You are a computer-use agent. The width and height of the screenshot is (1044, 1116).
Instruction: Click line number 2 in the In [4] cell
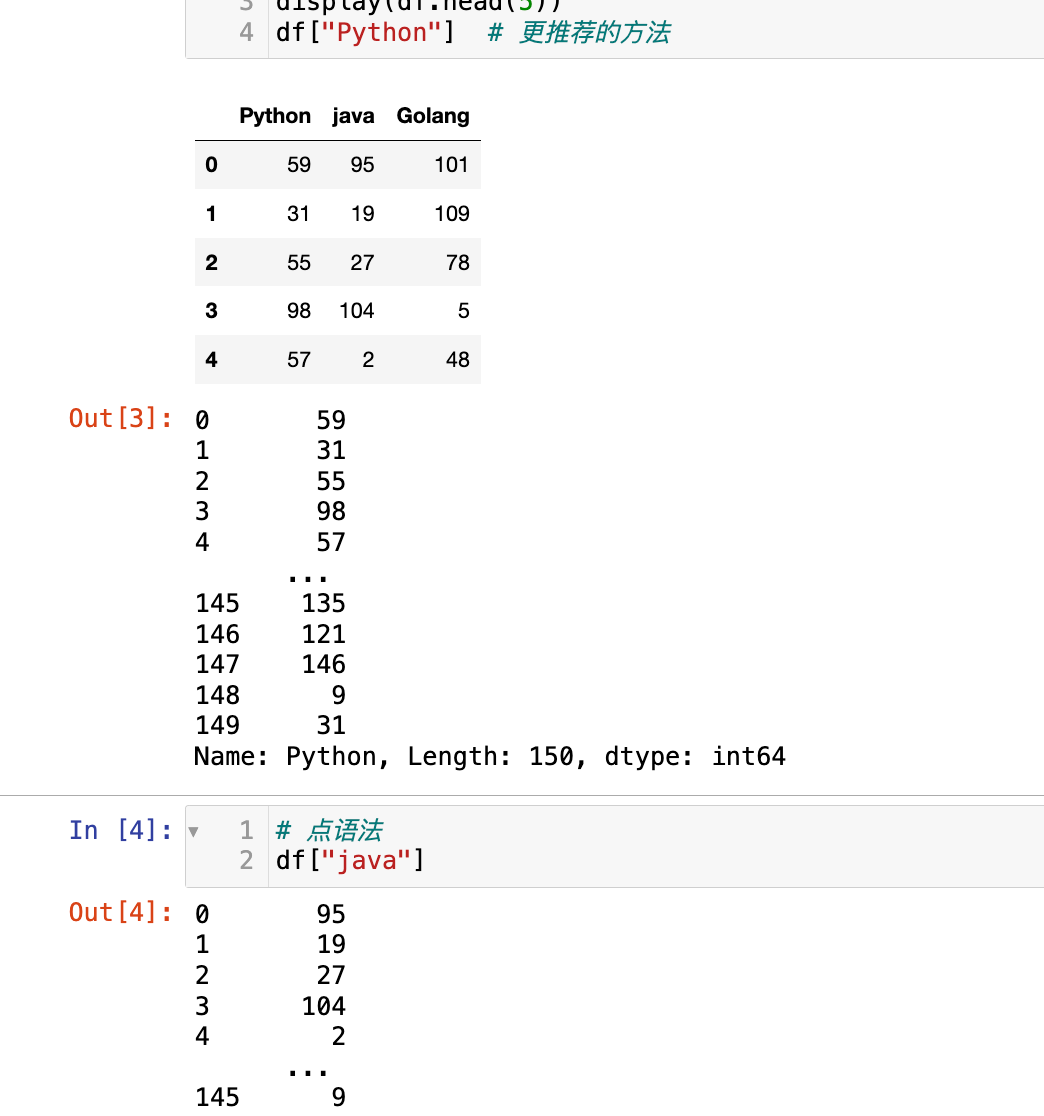click(x=247, y=860)
